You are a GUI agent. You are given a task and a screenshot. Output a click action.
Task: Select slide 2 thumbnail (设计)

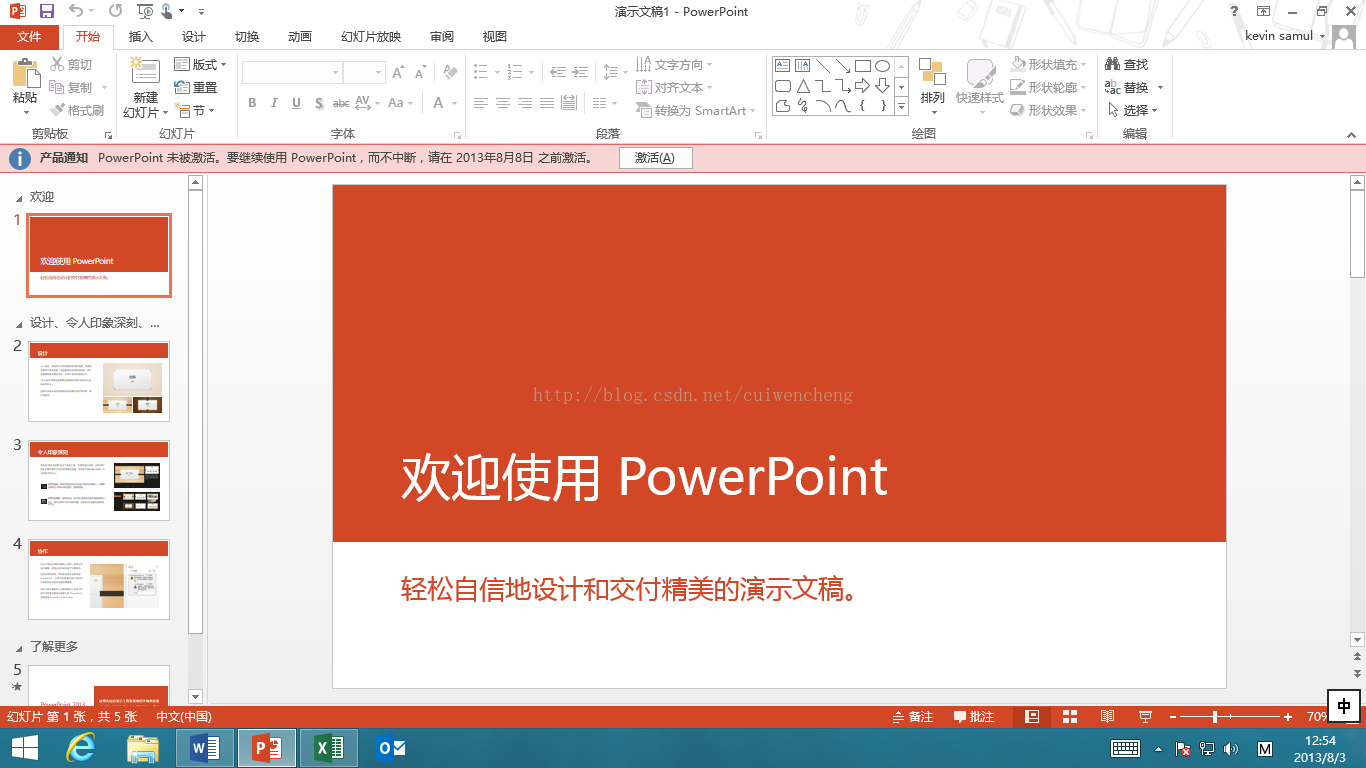tap(99, 381)
